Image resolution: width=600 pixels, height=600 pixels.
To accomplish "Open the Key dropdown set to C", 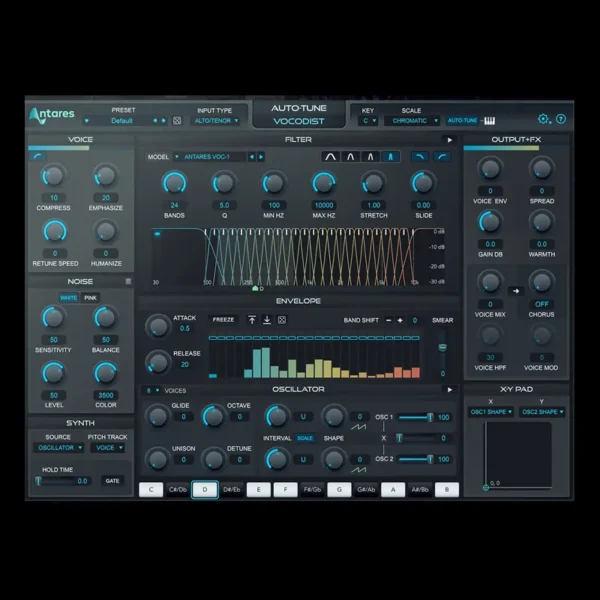I will point(368,121).
